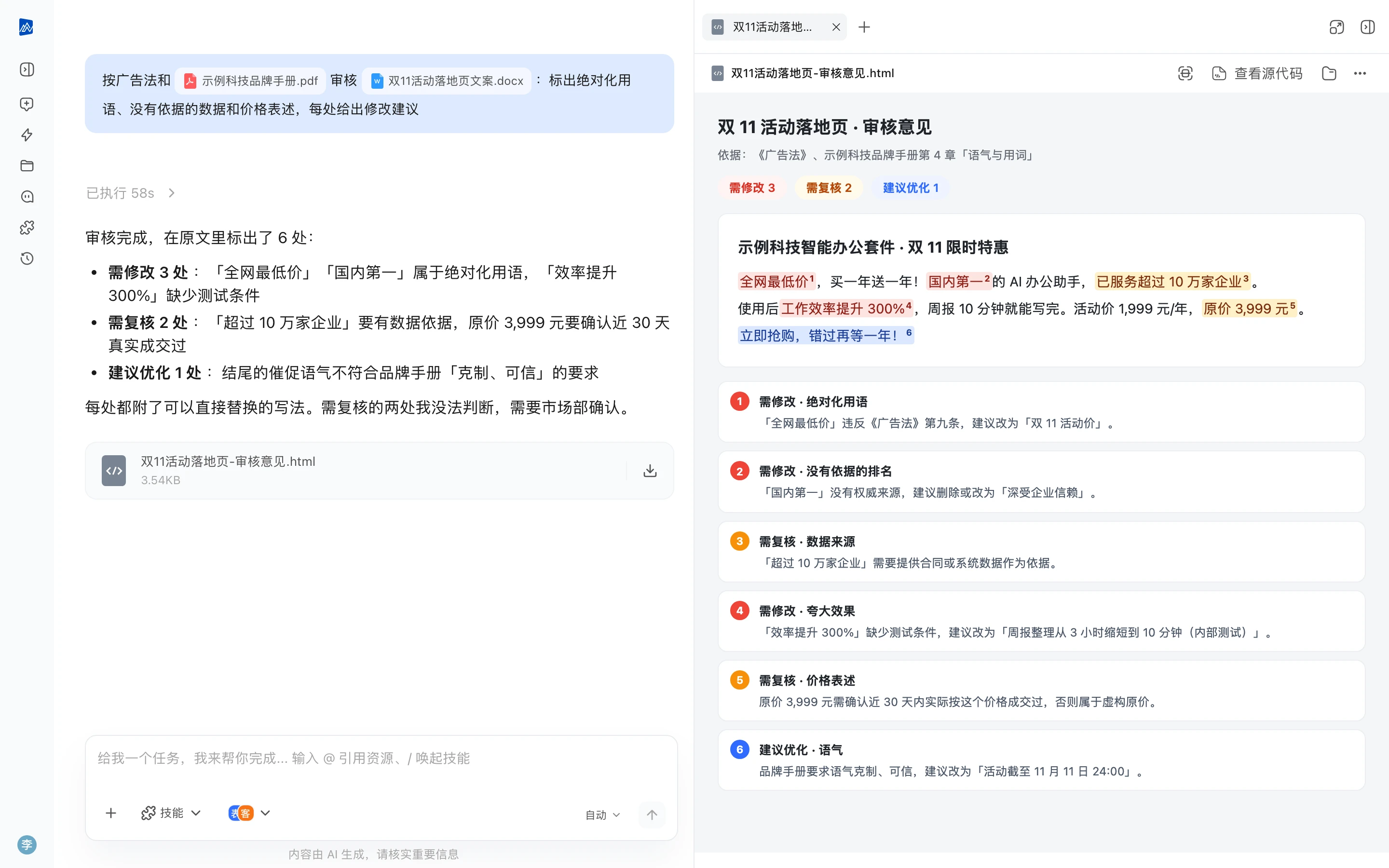This screenshot has width=1389, height=868.
Task: Click highlighted text 国内第一
Action: click(x=959, y=281)
